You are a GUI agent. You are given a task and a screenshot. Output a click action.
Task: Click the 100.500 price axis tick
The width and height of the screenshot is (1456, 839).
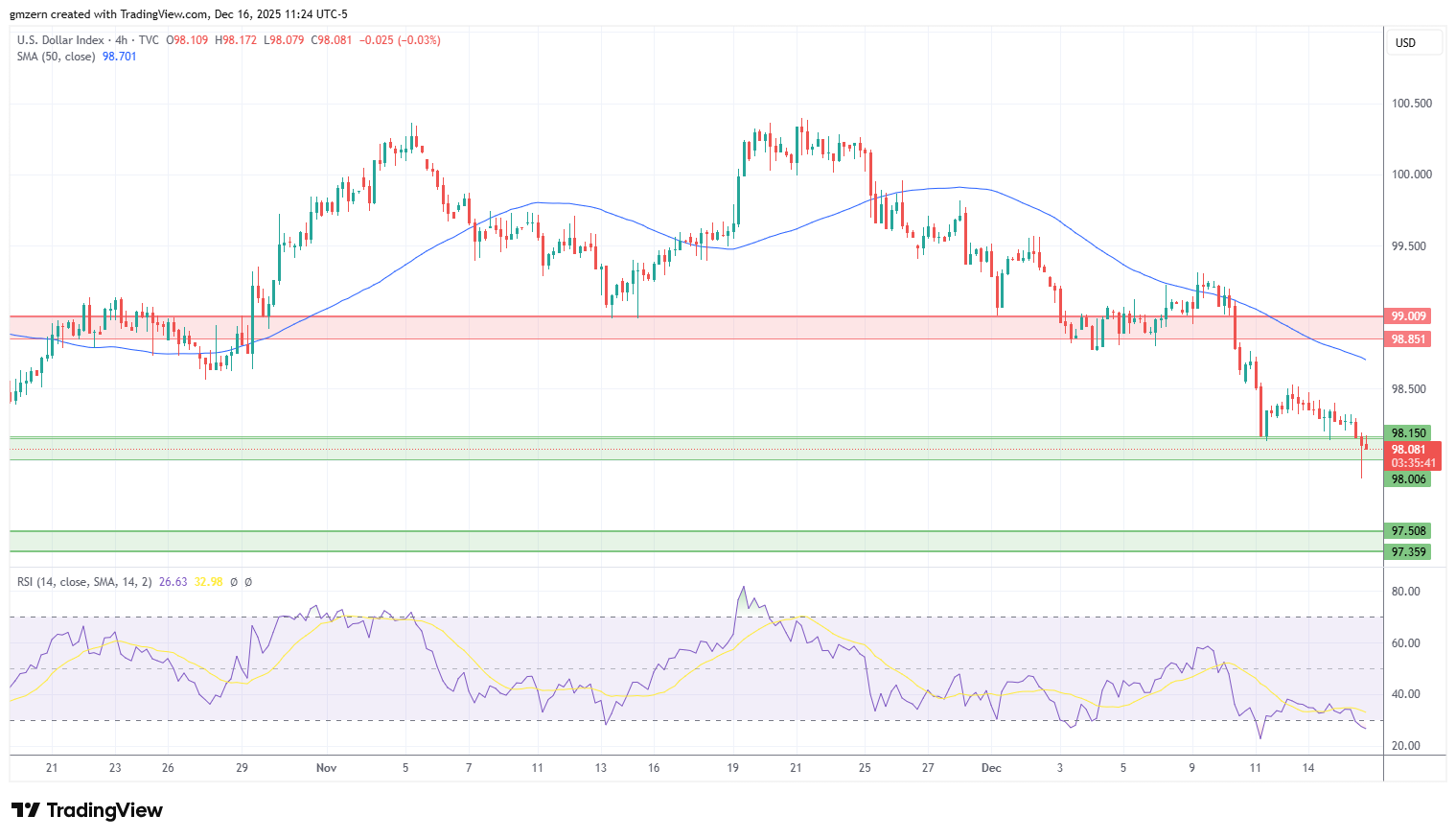click(1412, 104)
